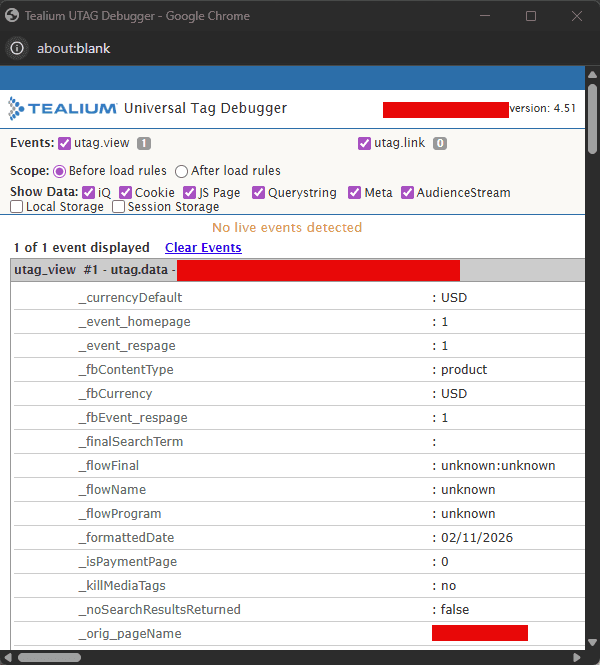Click the product value of _fbContentType
This screenshot has height=665, width=600.
(464, 370)
